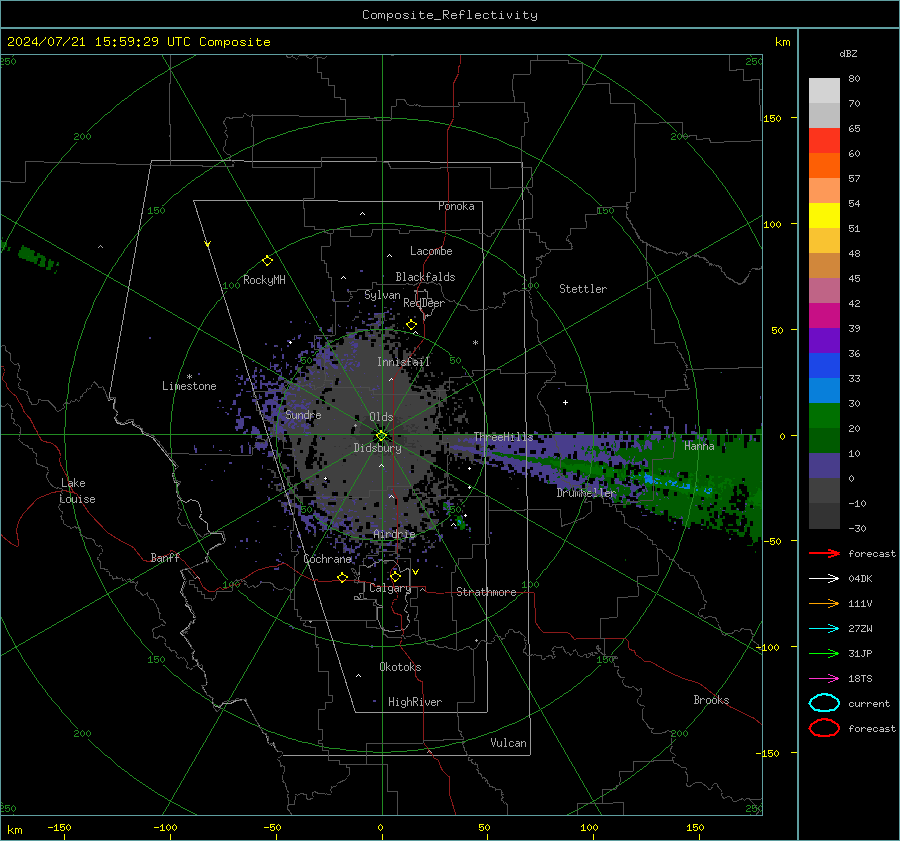Click the Composite_Reflectivity title

(450, 15)
